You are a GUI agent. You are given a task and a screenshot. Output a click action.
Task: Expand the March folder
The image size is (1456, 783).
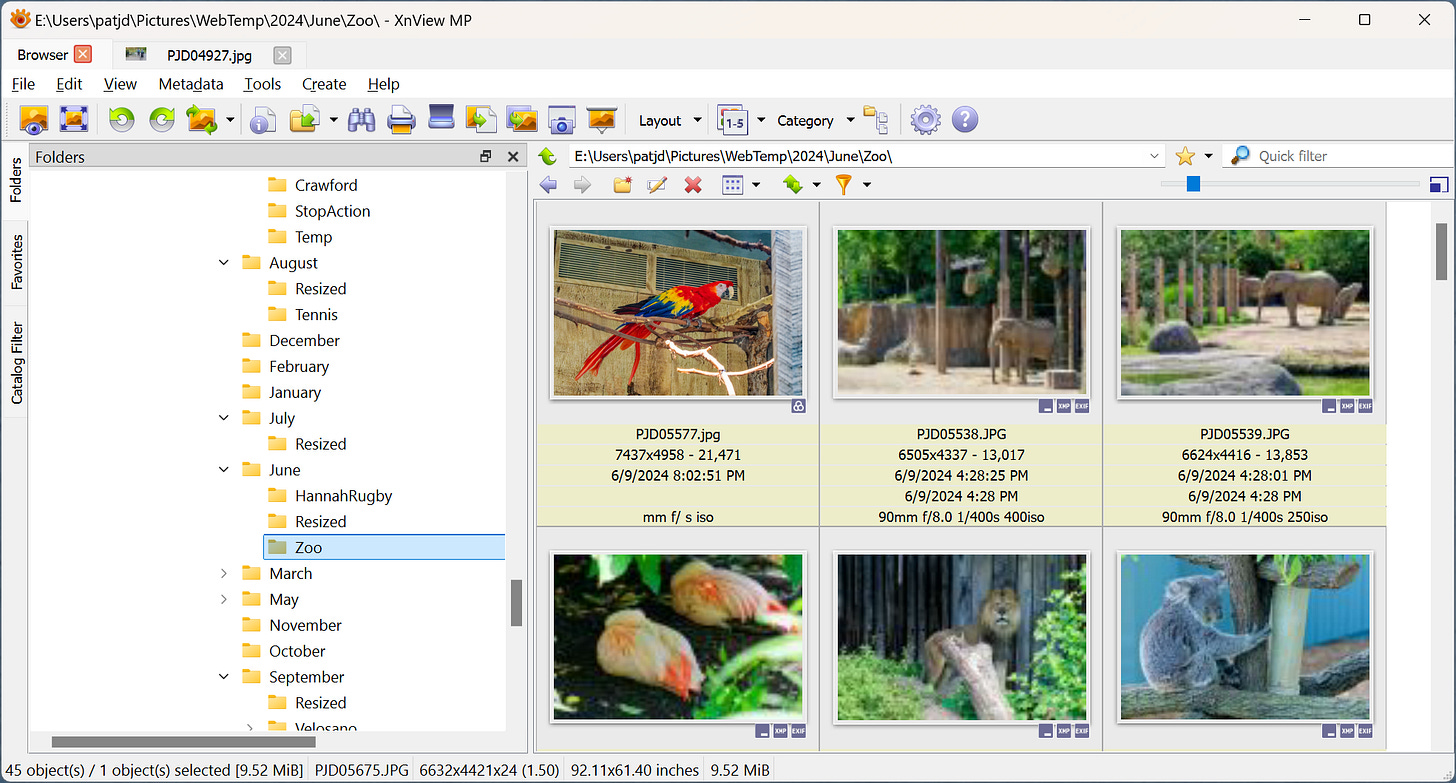click(224, 573)
